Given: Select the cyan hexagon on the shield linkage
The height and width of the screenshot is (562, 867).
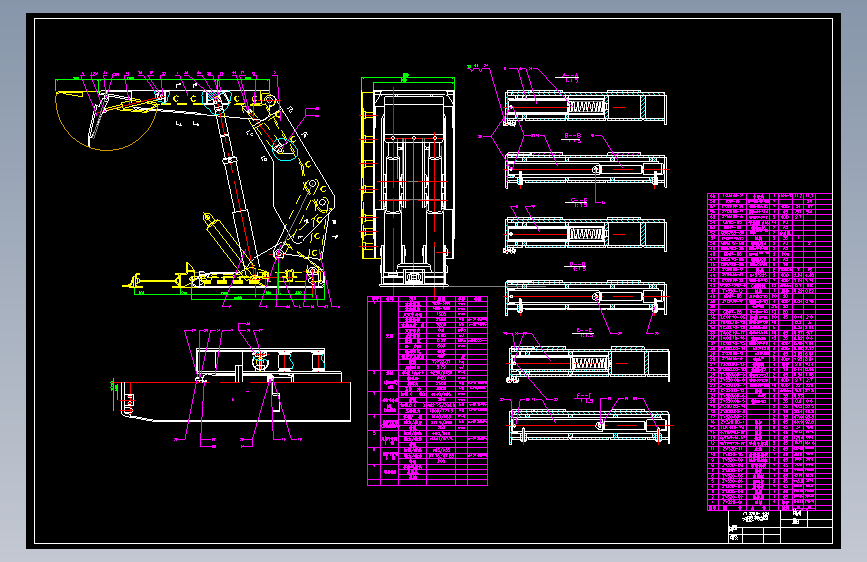Looking at the screenshot, I should coord(285,148).
